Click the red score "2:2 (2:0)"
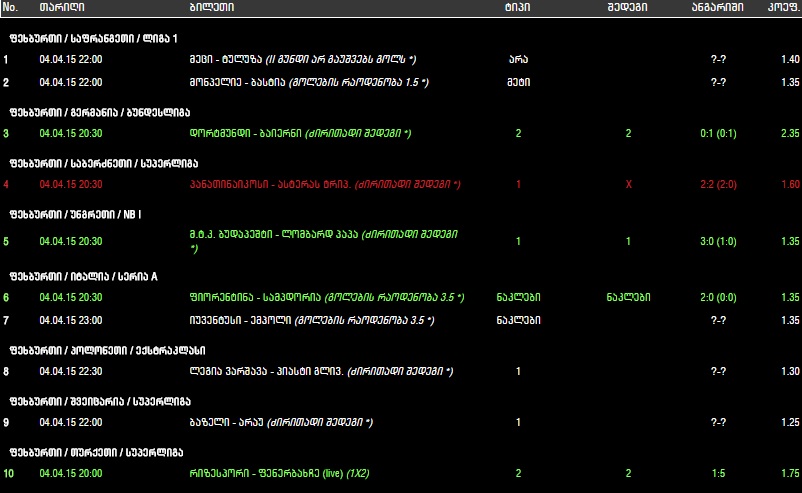 point(718,185)
